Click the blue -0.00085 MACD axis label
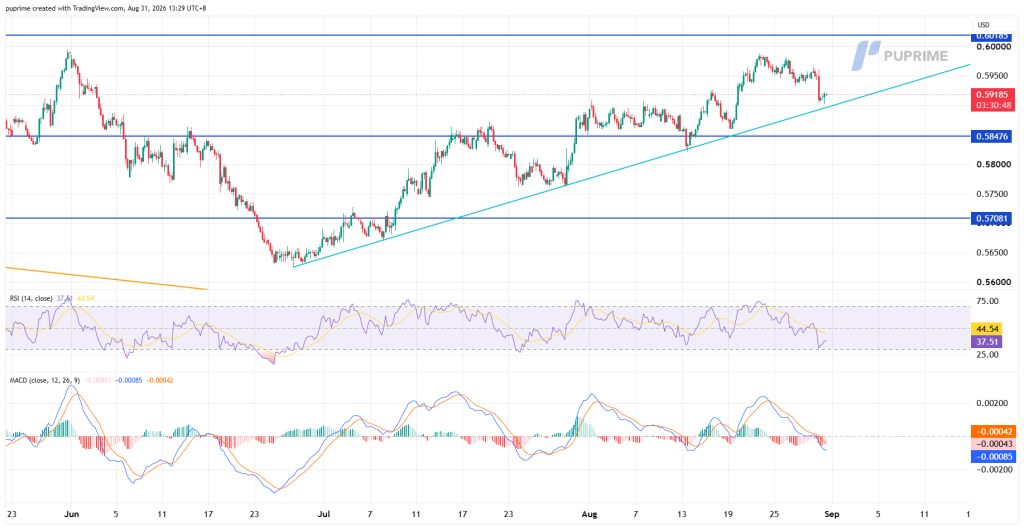The image size is (1024, 526). 991,456
